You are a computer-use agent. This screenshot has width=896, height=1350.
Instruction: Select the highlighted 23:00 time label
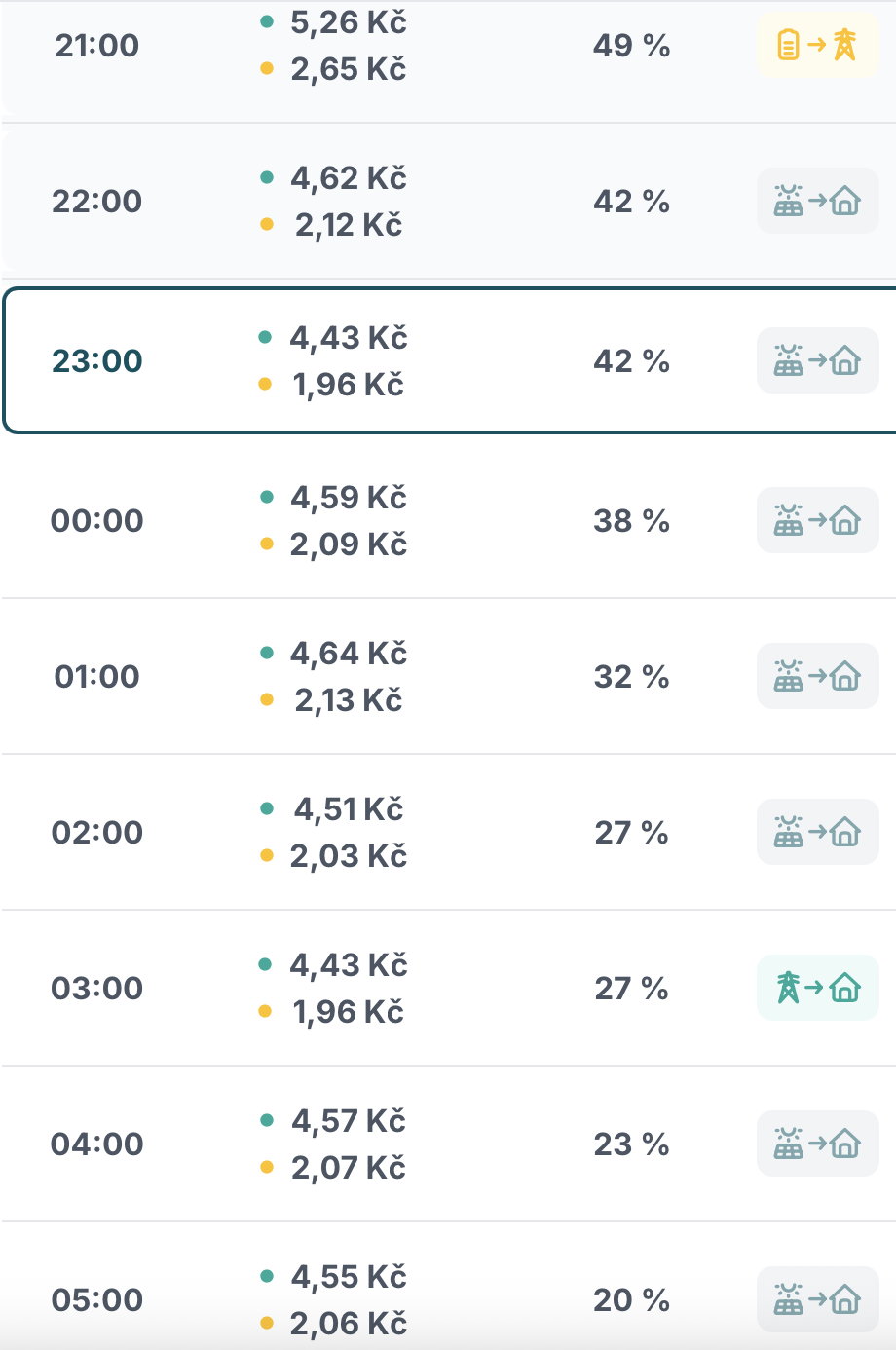[x=97, y=361]
